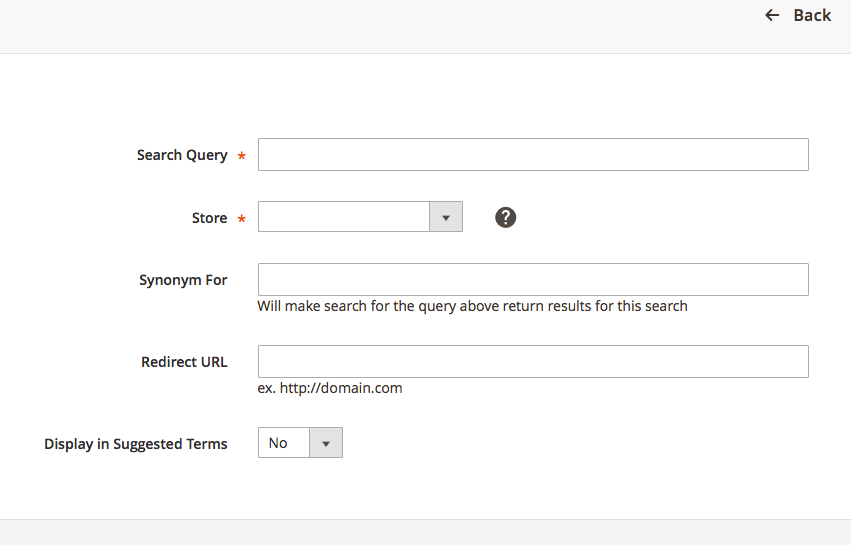The image size is (851, 545).
Task: Click the red asterisk next to Store
Action: click(241, 219)
